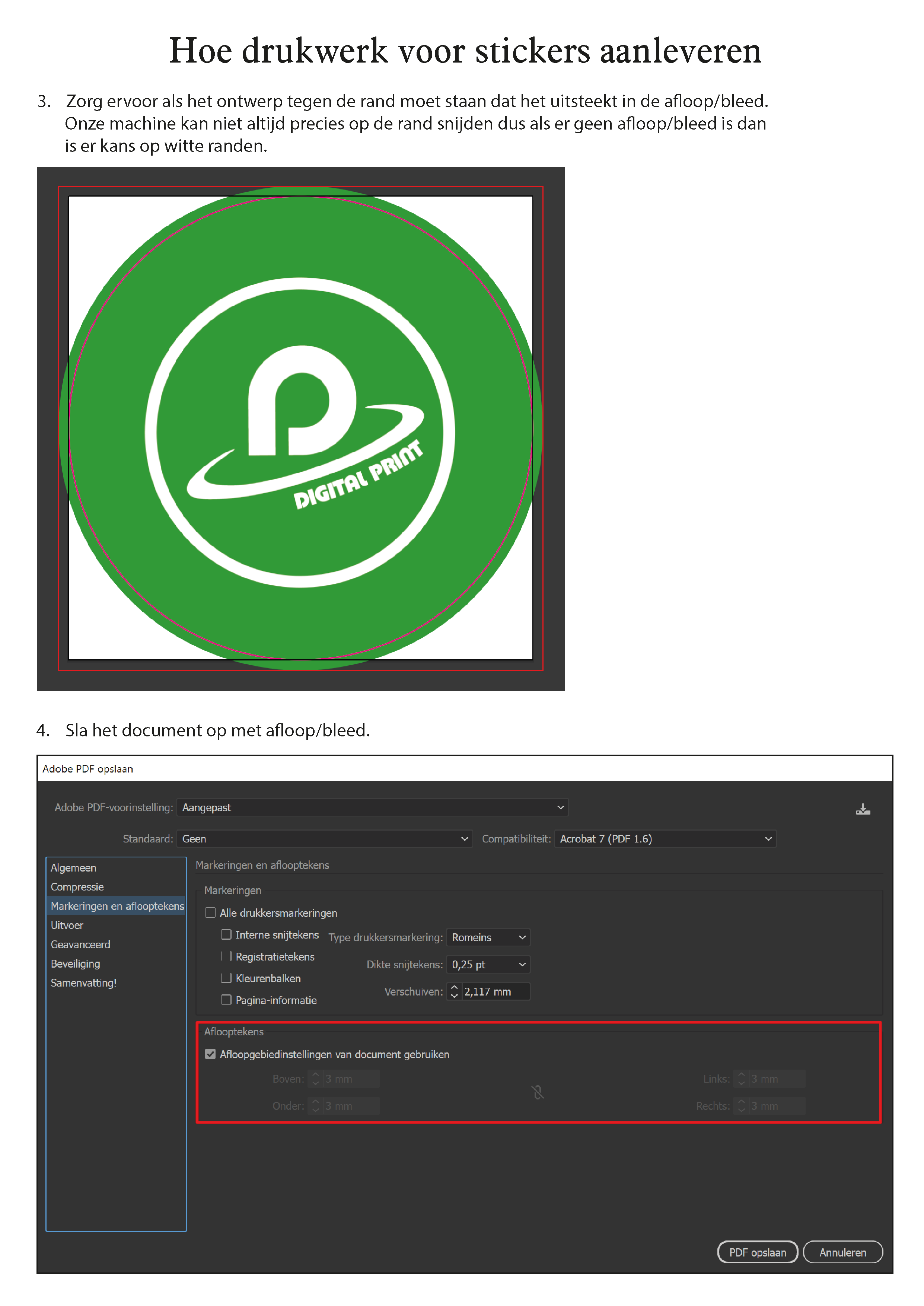This screenshot has width=924, height=1306.
Task: Tick the Pagina-informatie checkbox
Action: pyautogui.click(x=226, y=999)
